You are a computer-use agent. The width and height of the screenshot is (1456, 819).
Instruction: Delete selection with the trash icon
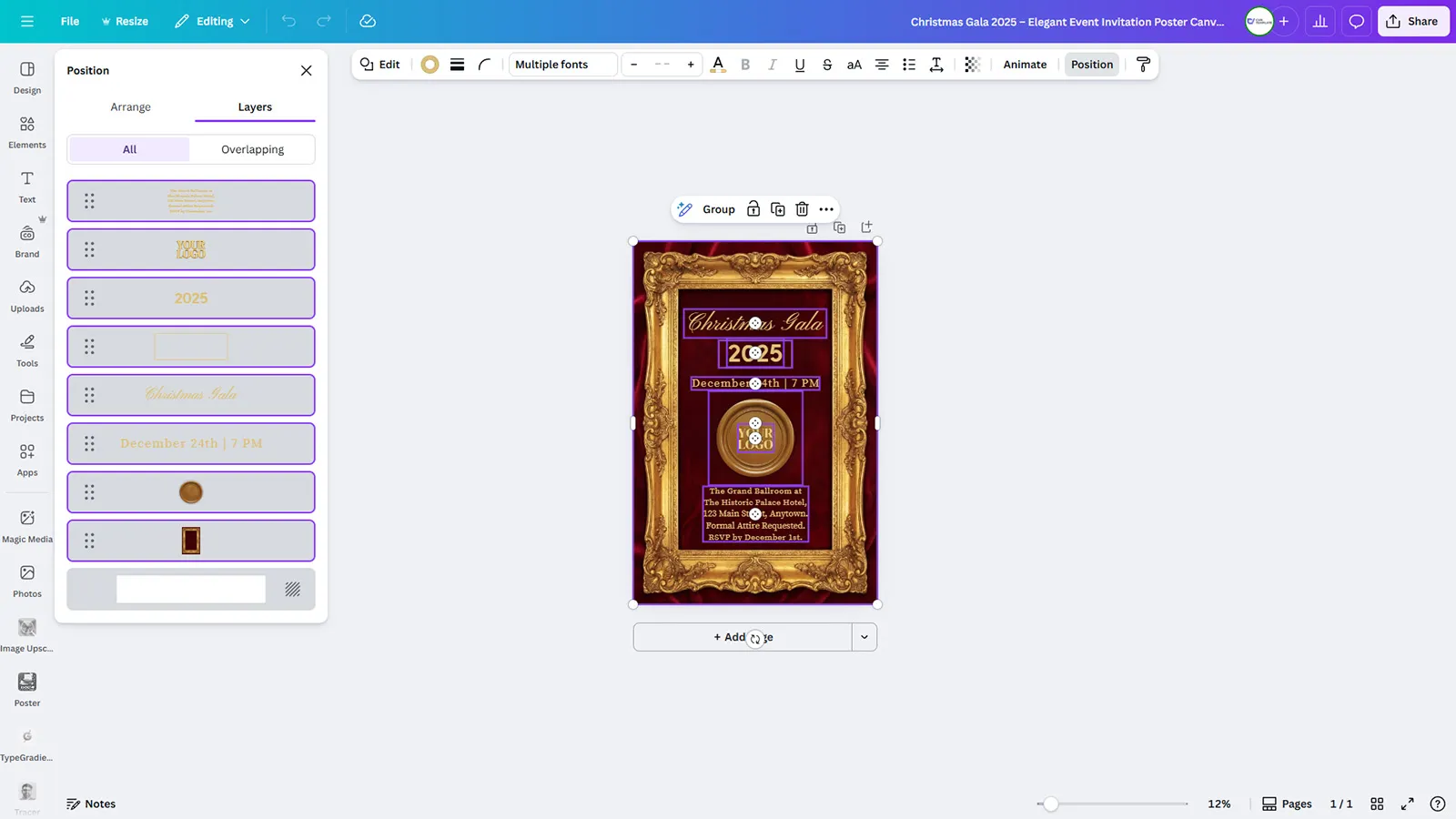pos(802,209)
